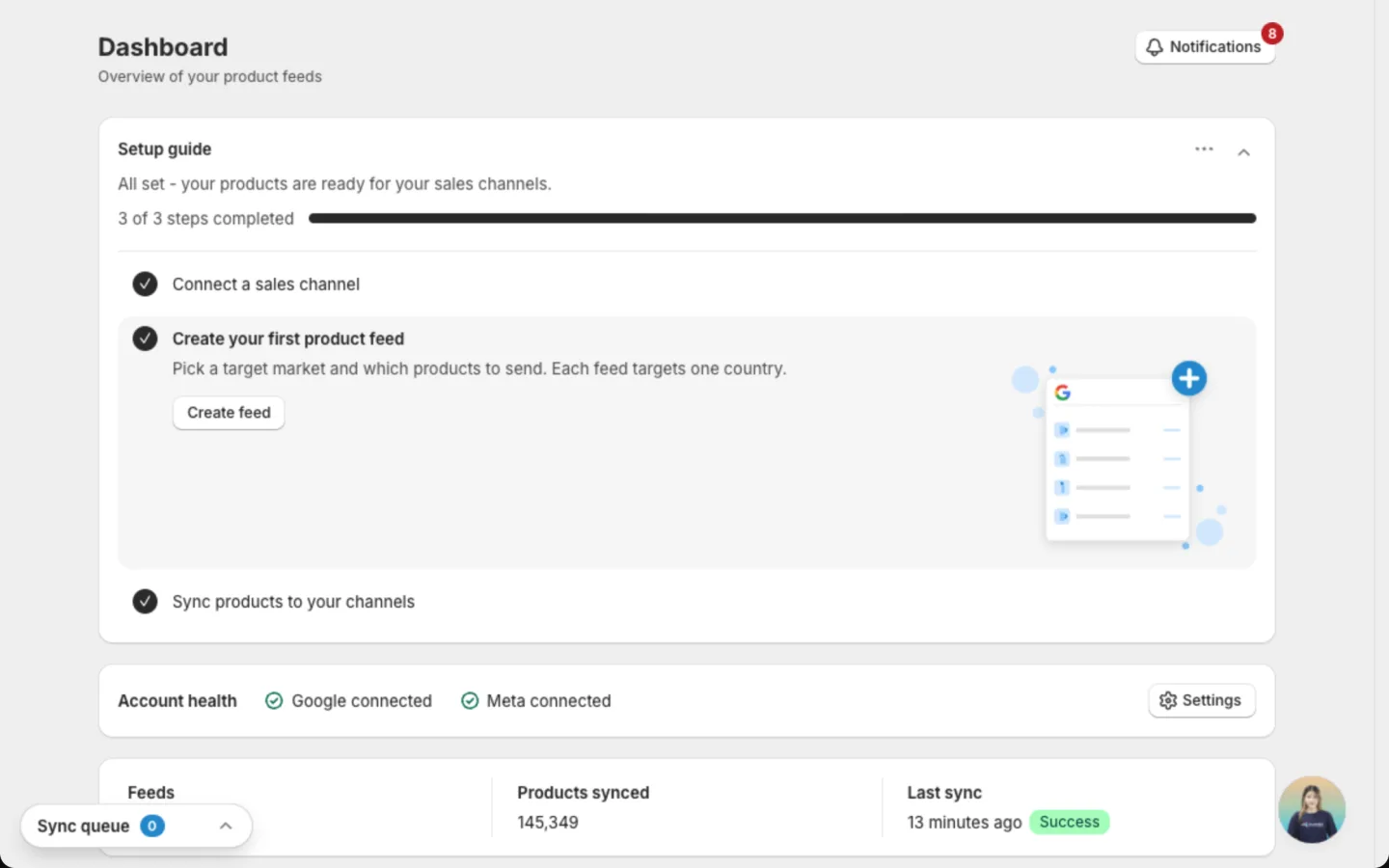Open the support chat avatar
Viewport: 1389px width, 868px height.
[1312, 809]
